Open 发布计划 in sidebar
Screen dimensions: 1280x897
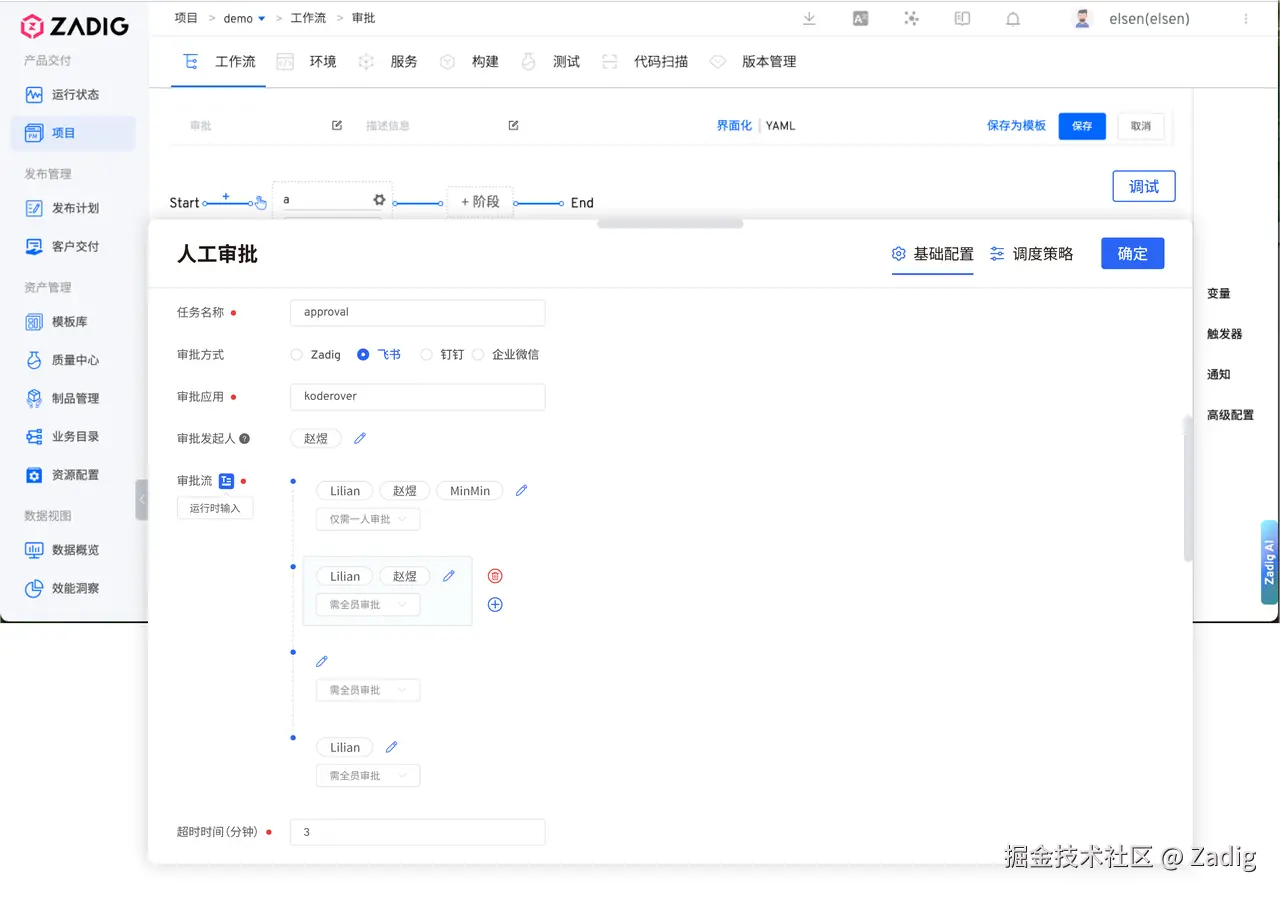tap(73, 208)
